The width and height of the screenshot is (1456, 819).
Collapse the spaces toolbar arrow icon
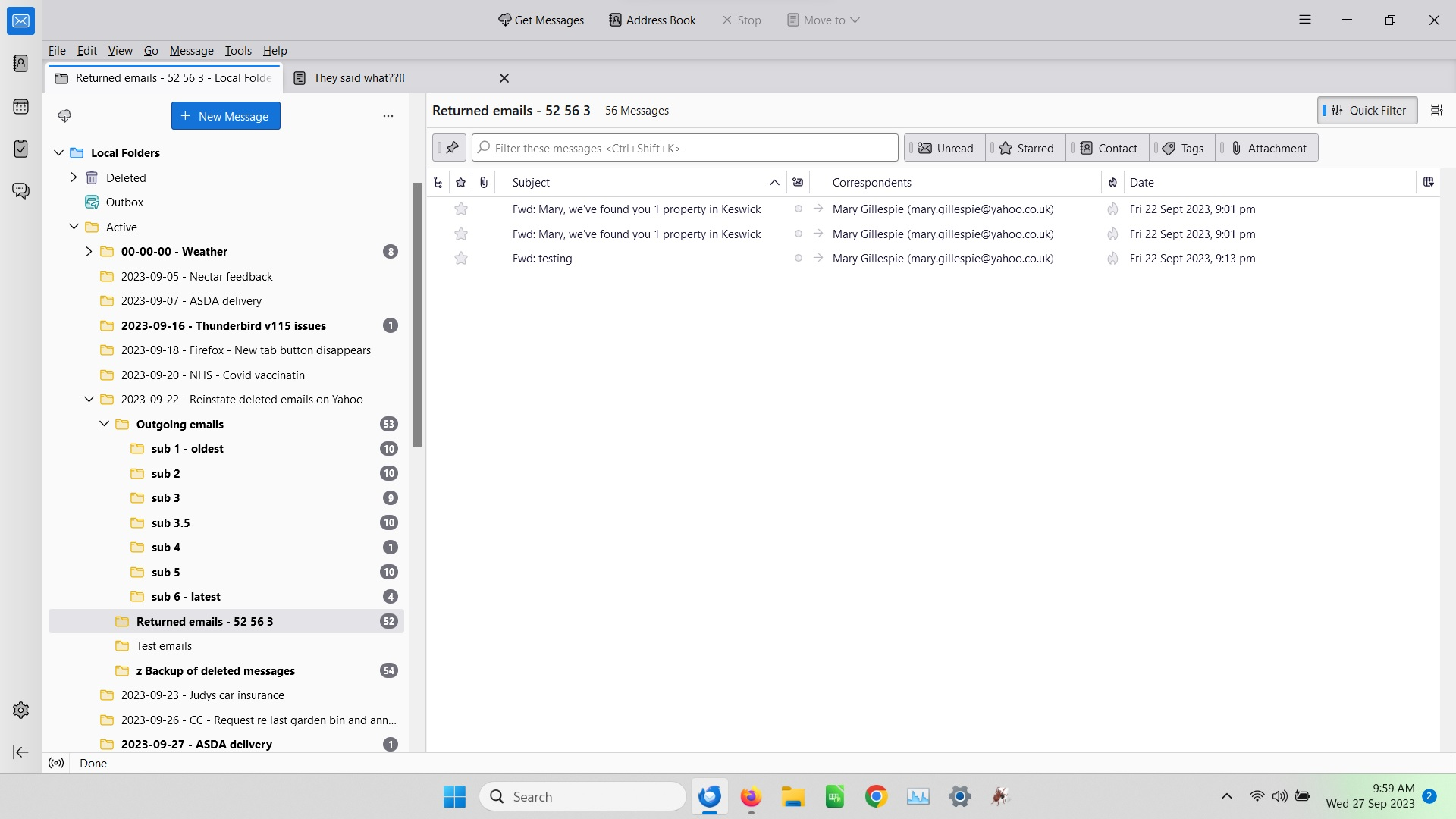pos(20,752)
